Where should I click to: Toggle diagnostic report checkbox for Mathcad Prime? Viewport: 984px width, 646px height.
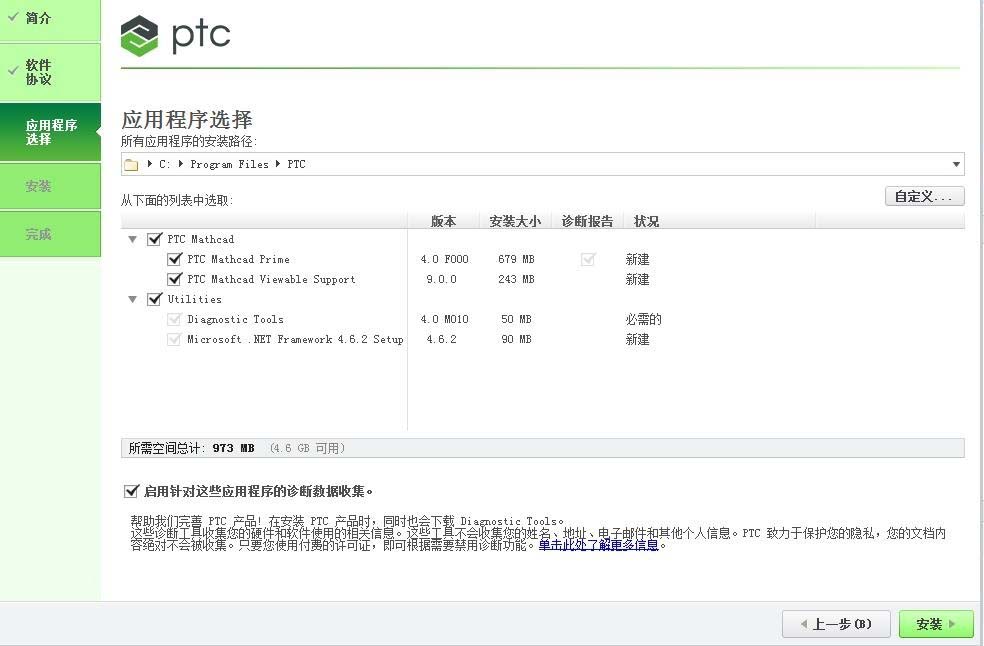click(588, 259)
